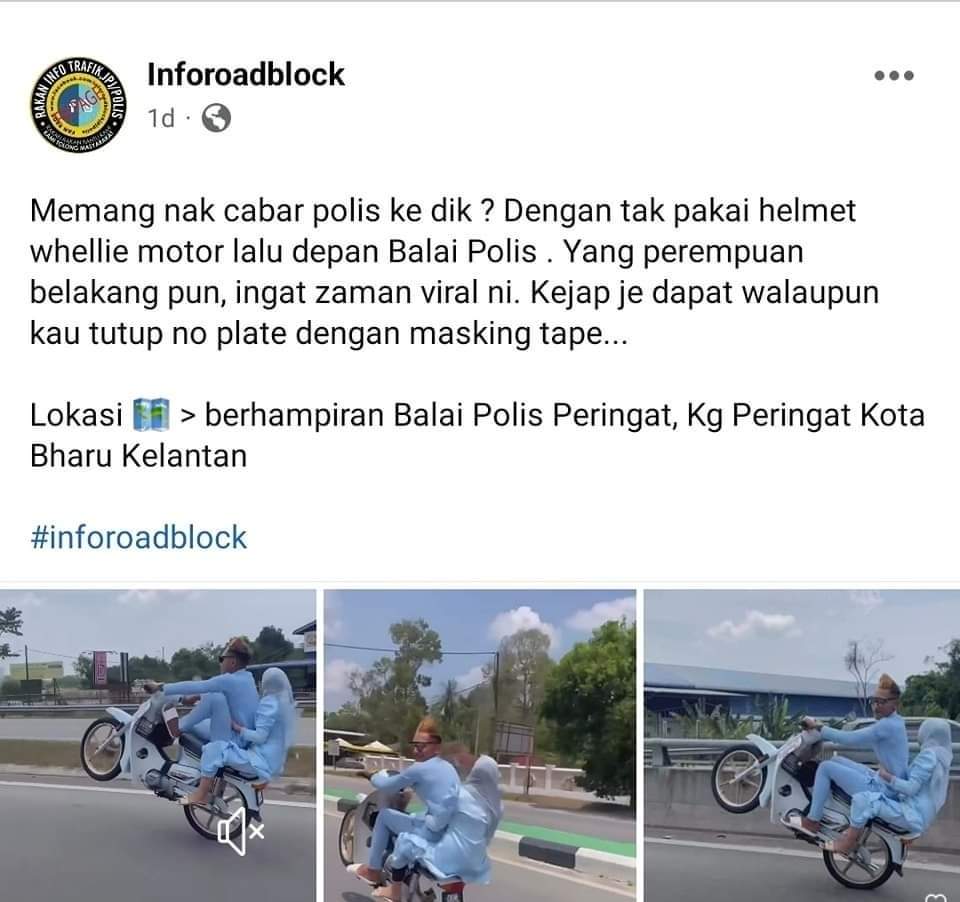Image resolution: width=960 pixels, height=902 pixels.
Task: Open the three-dot post options menu
Action: click(x=894, y=76)
